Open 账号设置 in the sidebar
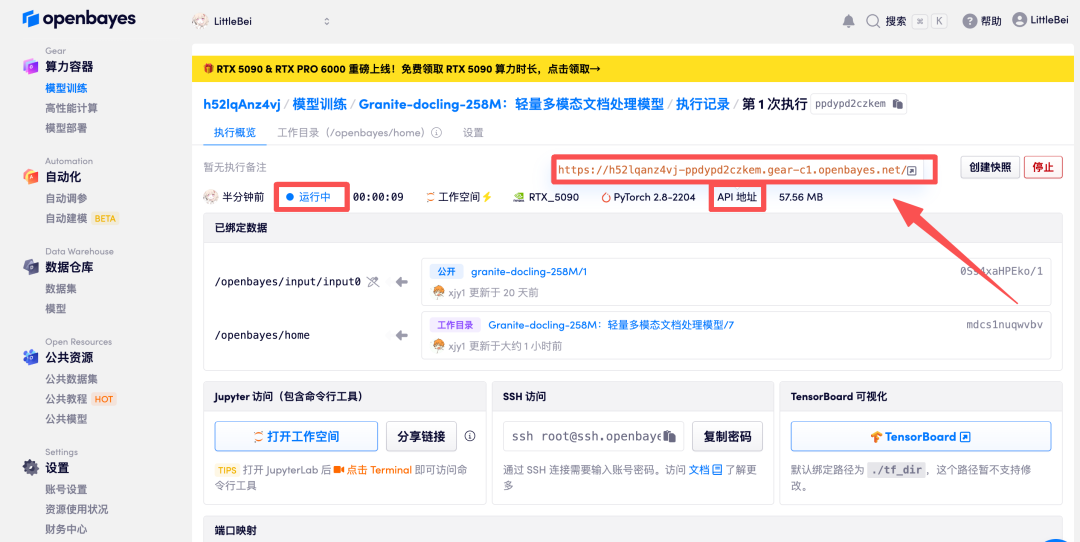The width and height of the screenshot is (1080, 542). click(66, 490)
